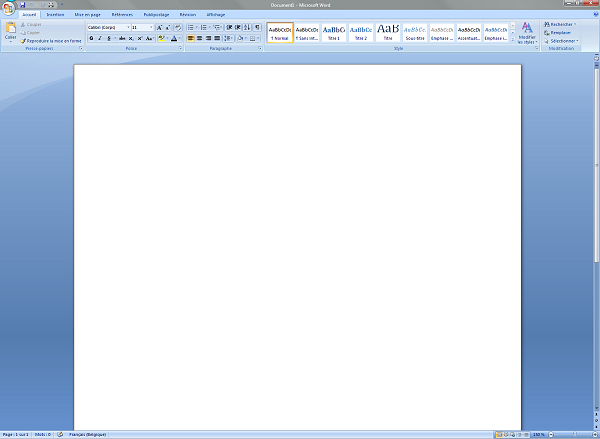600x439 pixels.
Task: Click the Word help question mark icon
Action: click(x=593, y=15)
